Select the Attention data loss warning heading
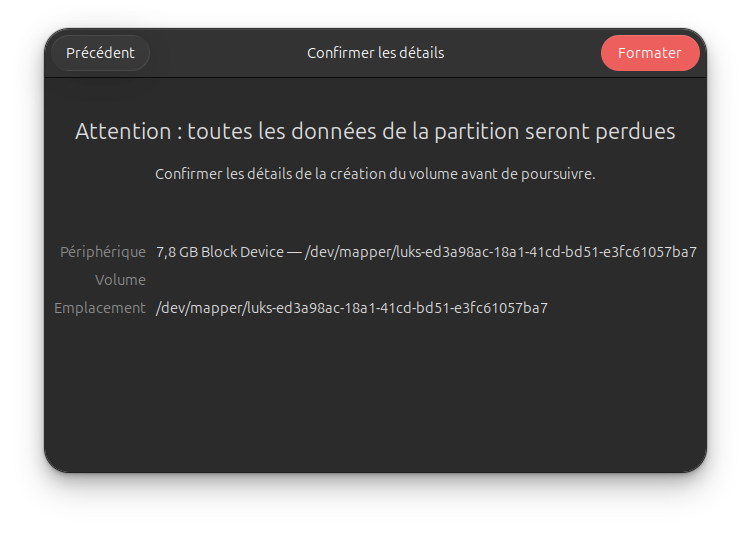 point(376,131)
